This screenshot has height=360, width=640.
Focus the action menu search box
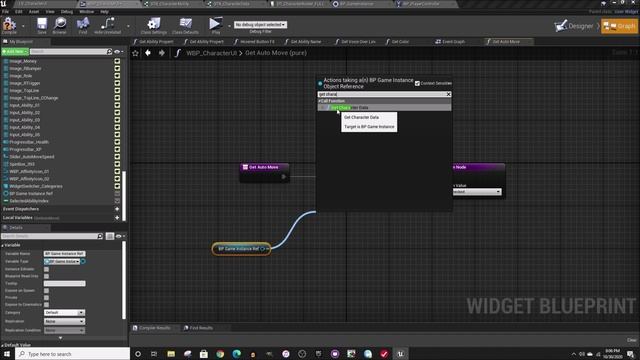pos(382,94)
